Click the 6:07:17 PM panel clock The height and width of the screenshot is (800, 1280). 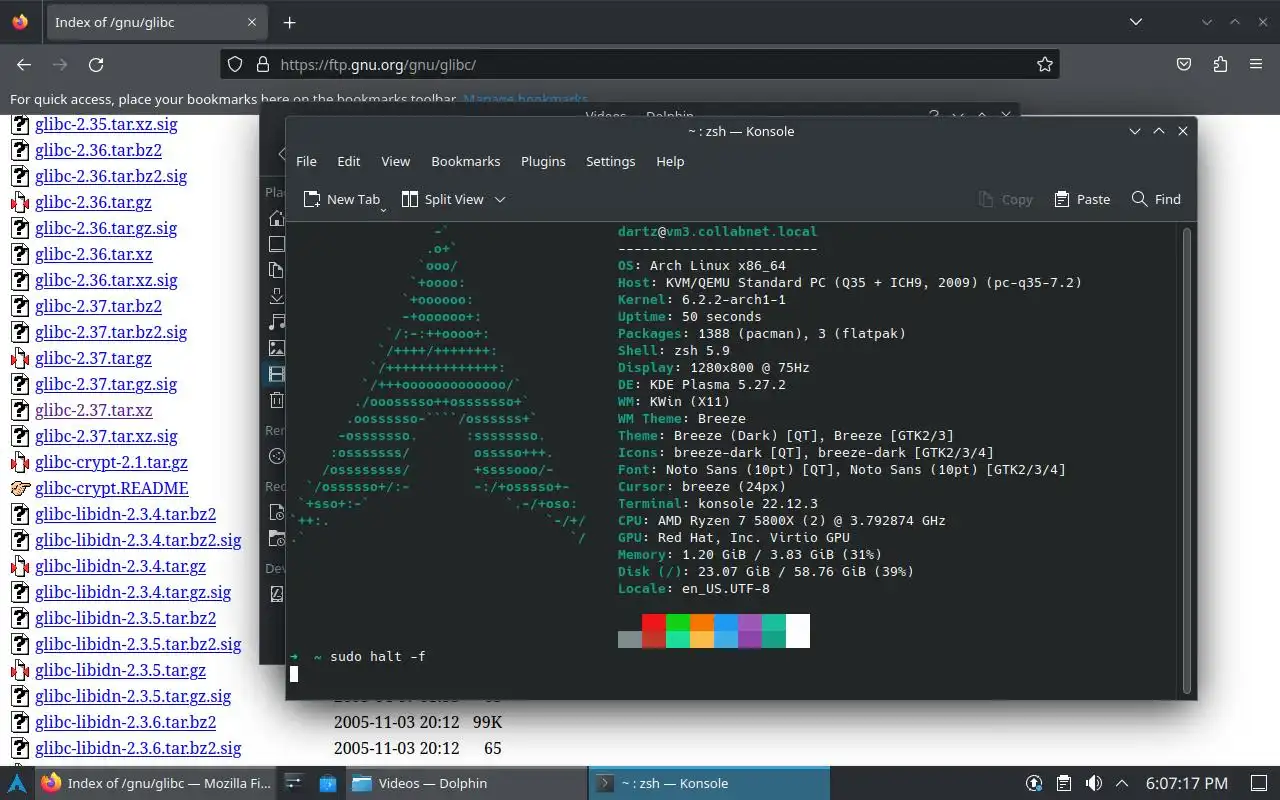coord(1187,783)
